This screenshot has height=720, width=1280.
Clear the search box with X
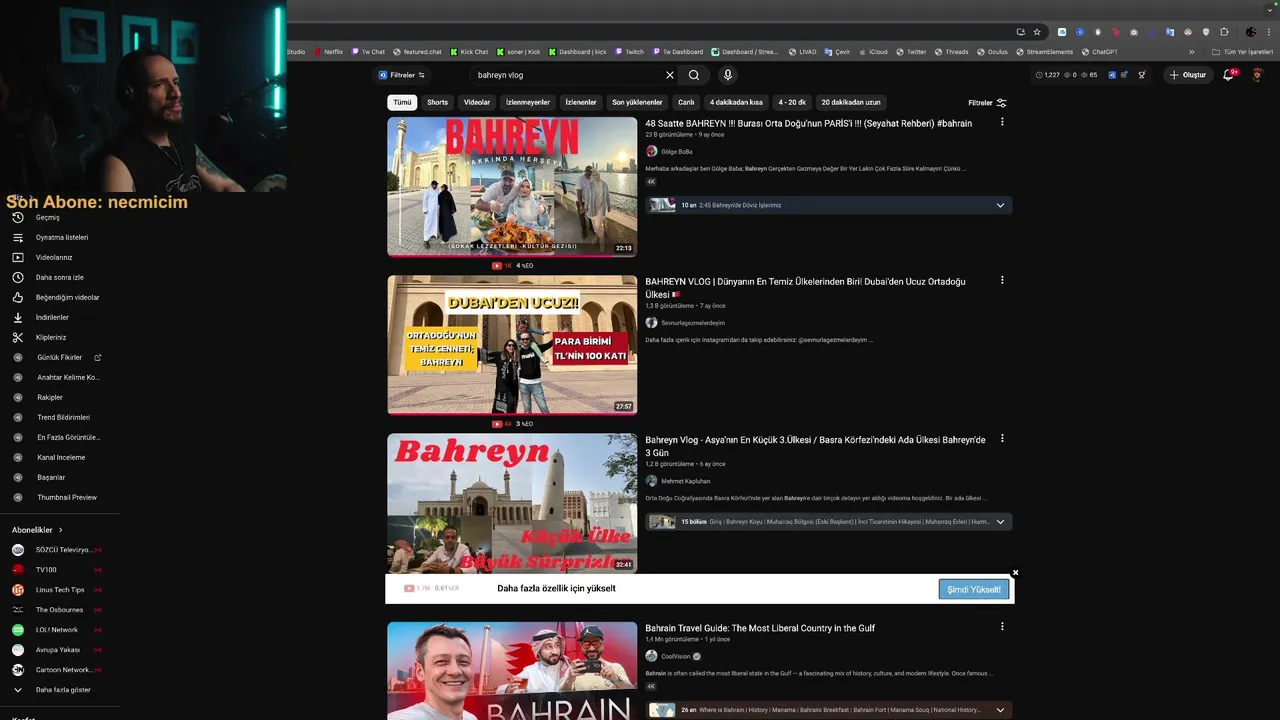coord(670,75)
